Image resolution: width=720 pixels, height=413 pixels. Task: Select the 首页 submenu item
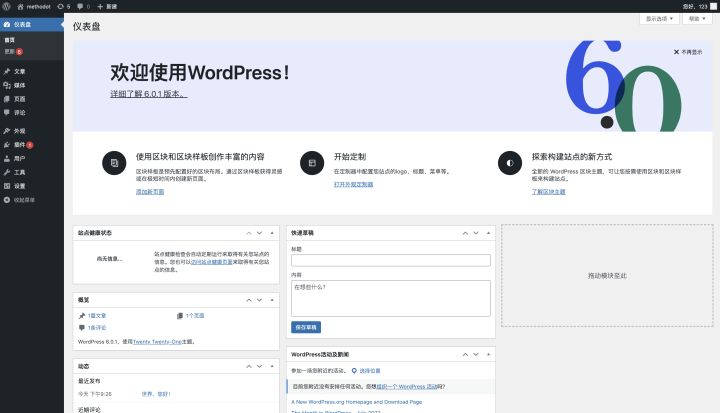pos(10,40)
